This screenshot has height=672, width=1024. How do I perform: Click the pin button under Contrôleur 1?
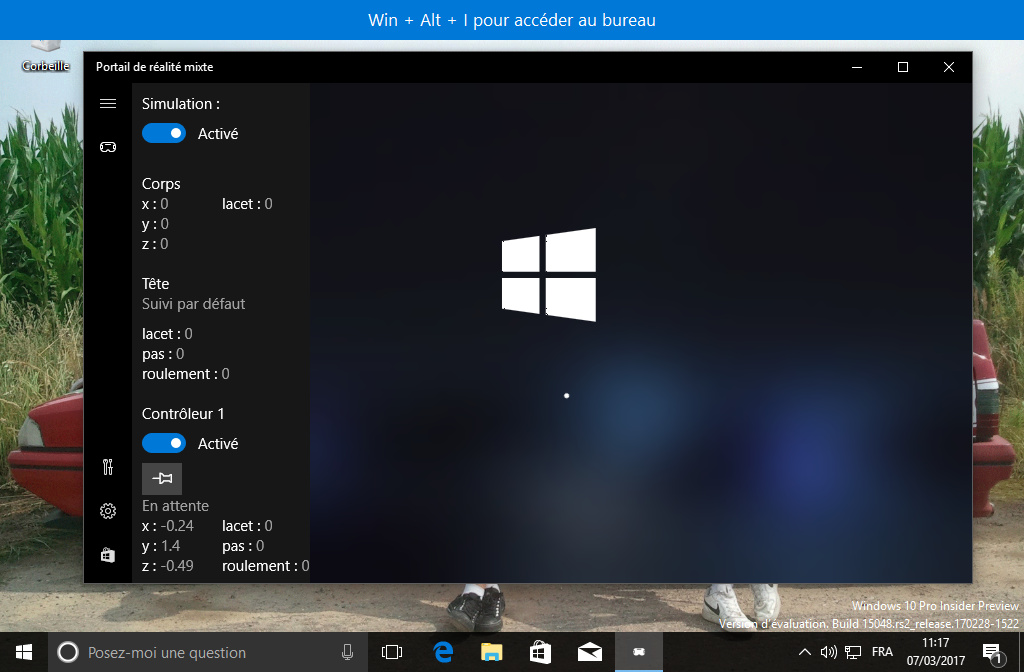click(x=162, y=479)
